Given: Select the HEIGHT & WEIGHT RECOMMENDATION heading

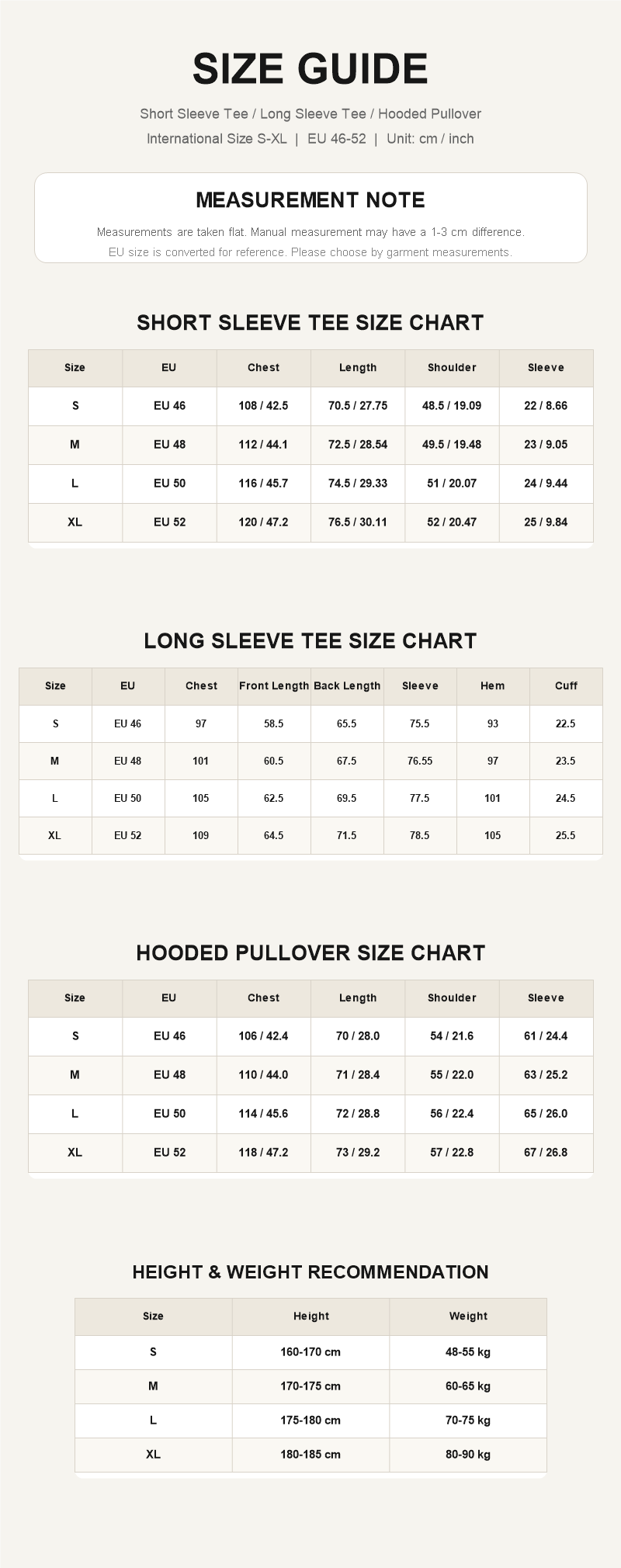Looking at the screenshot, I should (x=310, y=1272).
